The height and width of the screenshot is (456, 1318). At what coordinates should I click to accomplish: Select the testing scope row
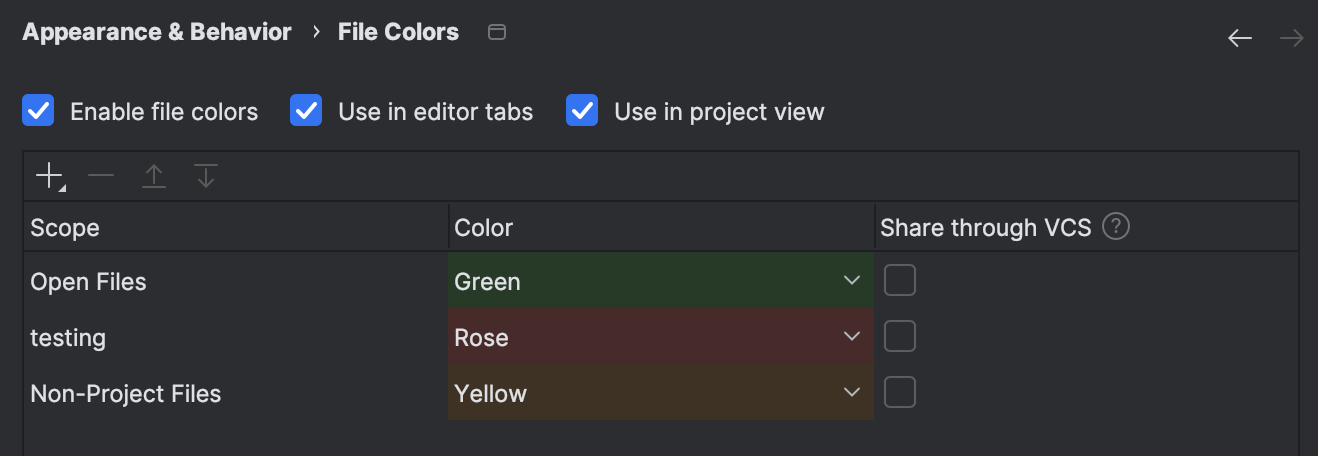tap(68, 338)
